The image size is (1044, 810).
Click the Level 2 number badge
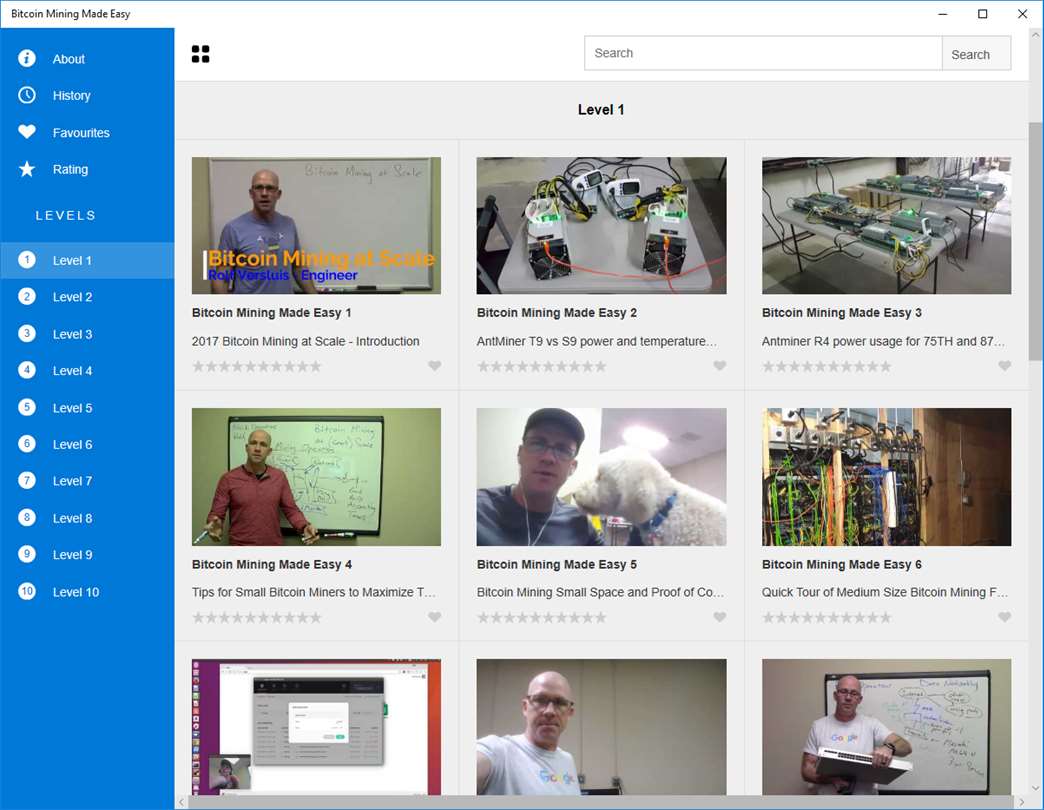coord(27,297)
